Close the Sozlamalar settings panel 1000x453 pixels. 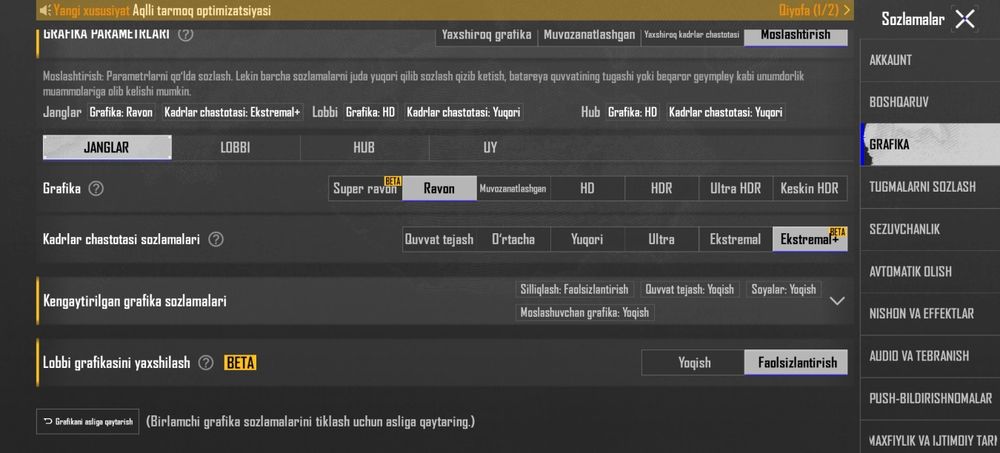tap(965, 19)
